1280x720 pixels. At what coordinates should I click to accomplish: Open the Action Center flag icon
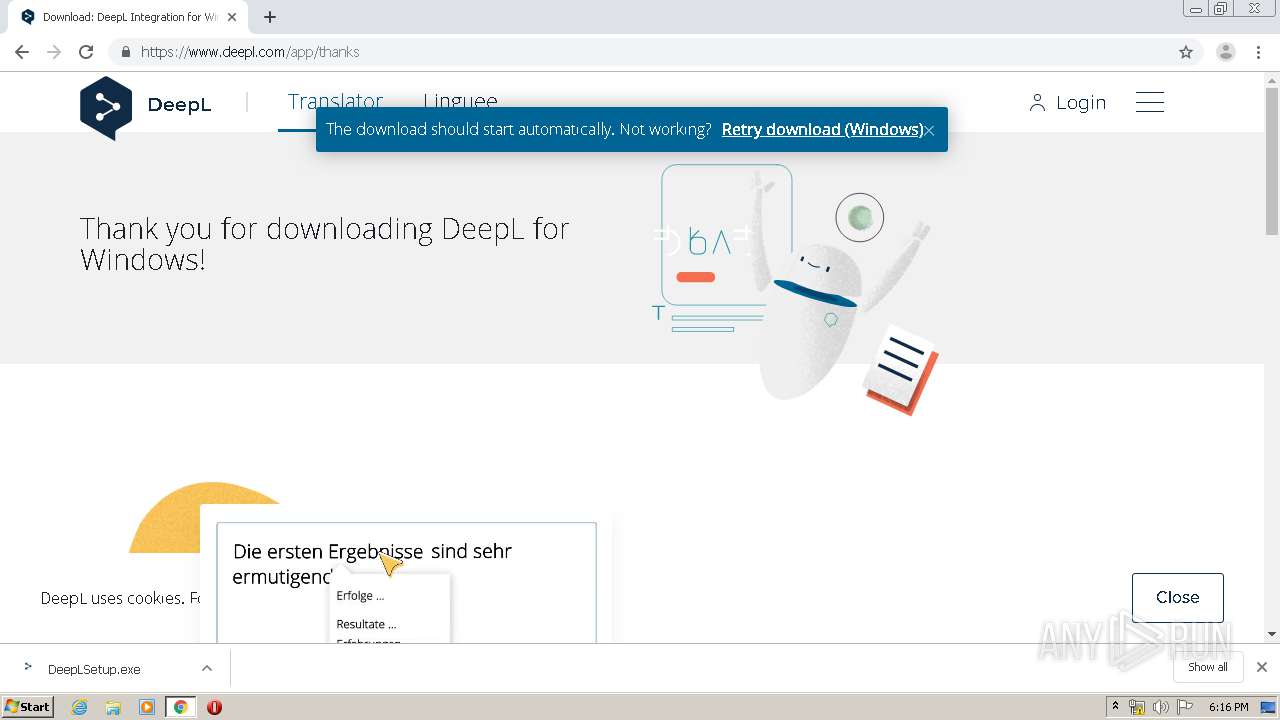[x=1185, y=707]
